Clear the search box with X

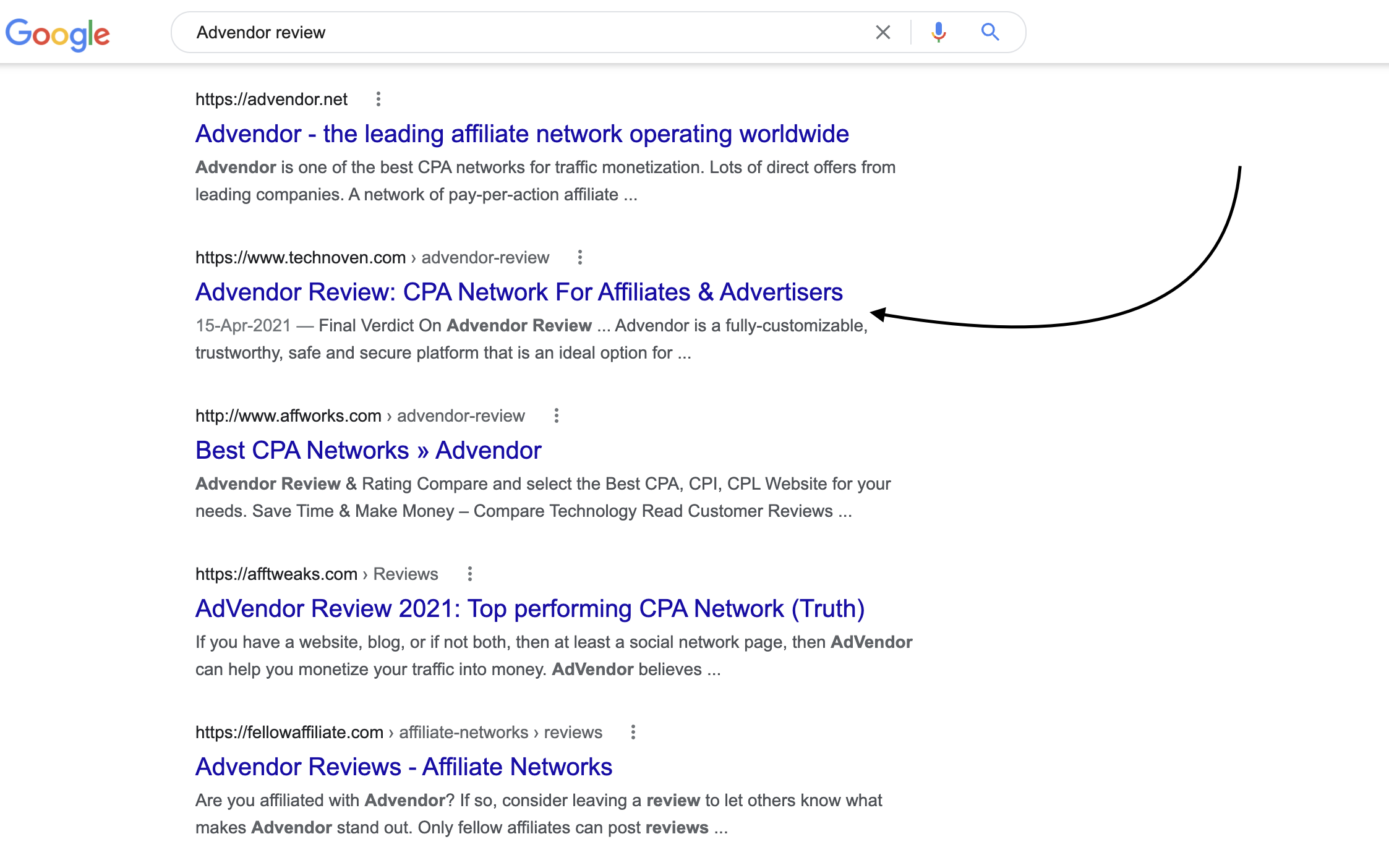tap(883, 32)
